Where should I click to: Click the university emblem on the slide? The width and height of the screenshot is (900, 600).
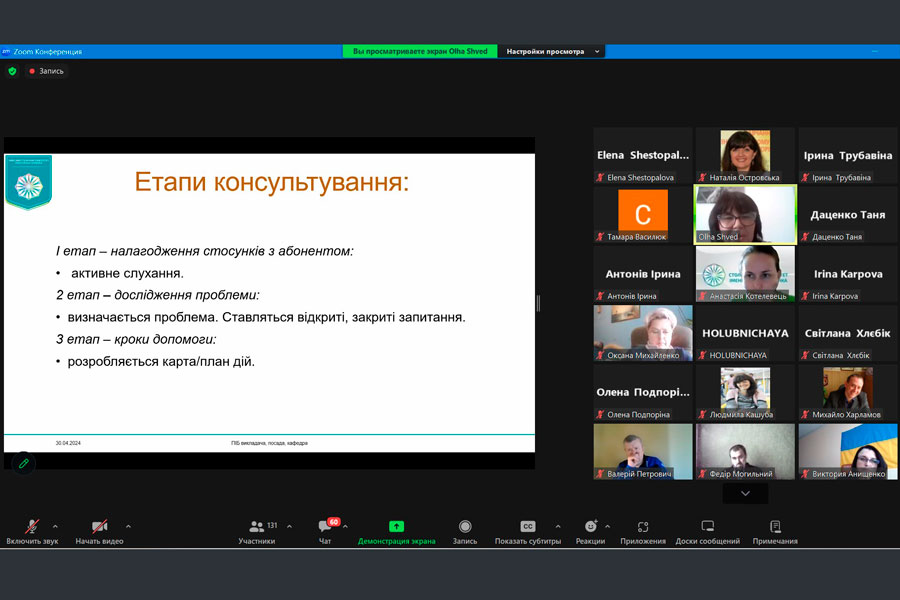coord(29,182)
